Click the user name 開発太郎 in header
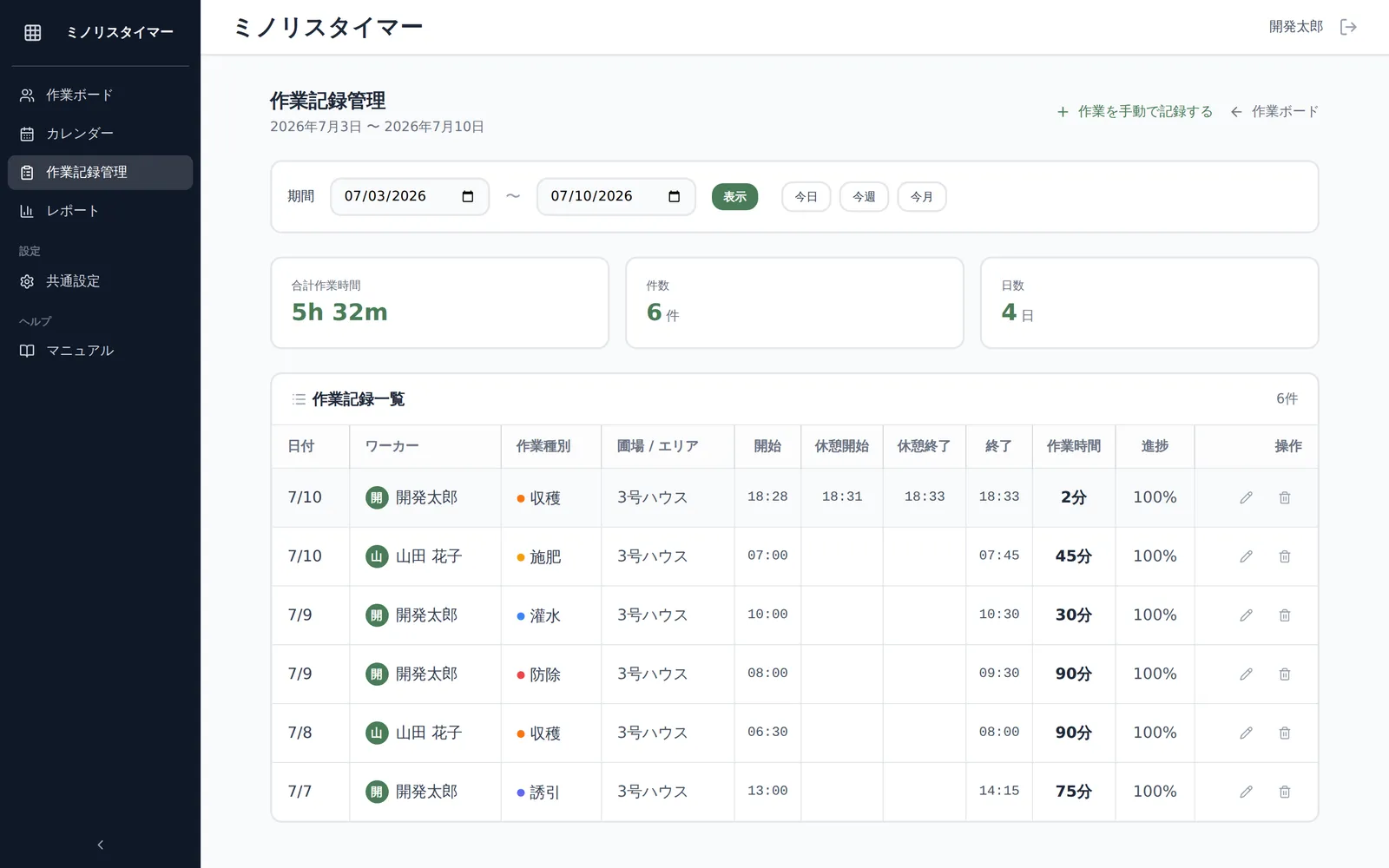 [x=1296, y=27]
